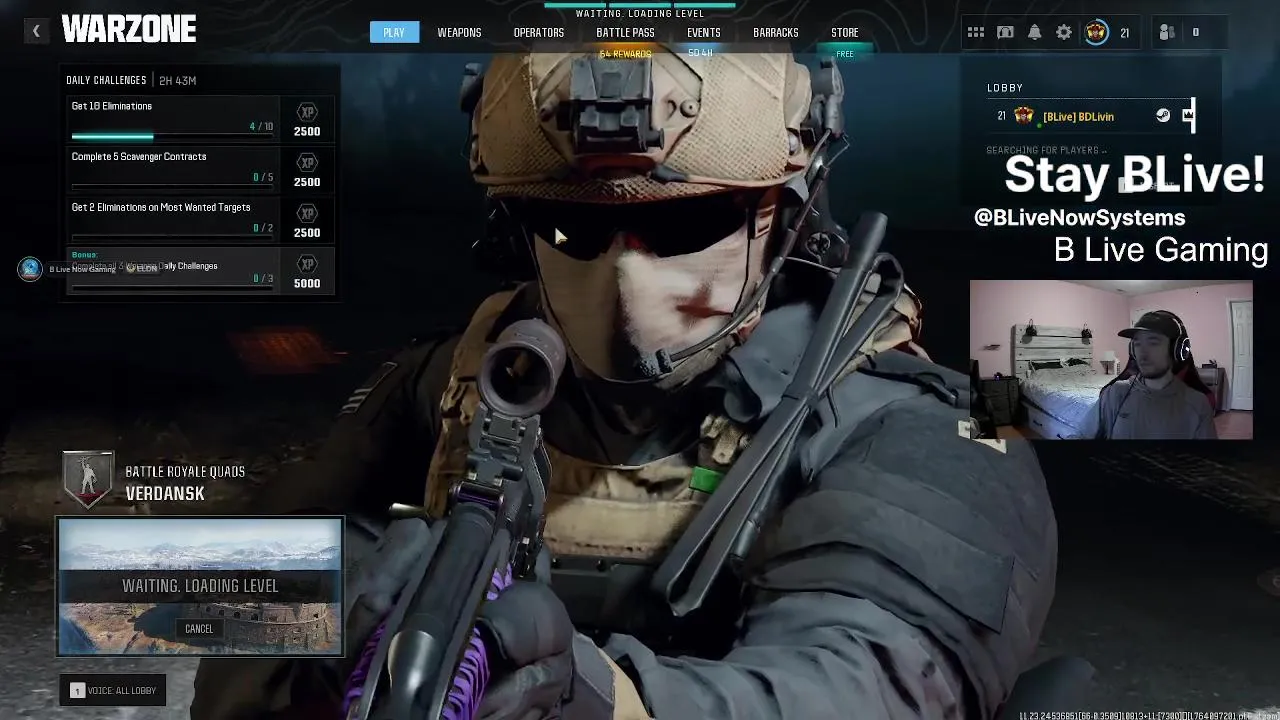Cancel the matchmaking search

pos(199,628)
